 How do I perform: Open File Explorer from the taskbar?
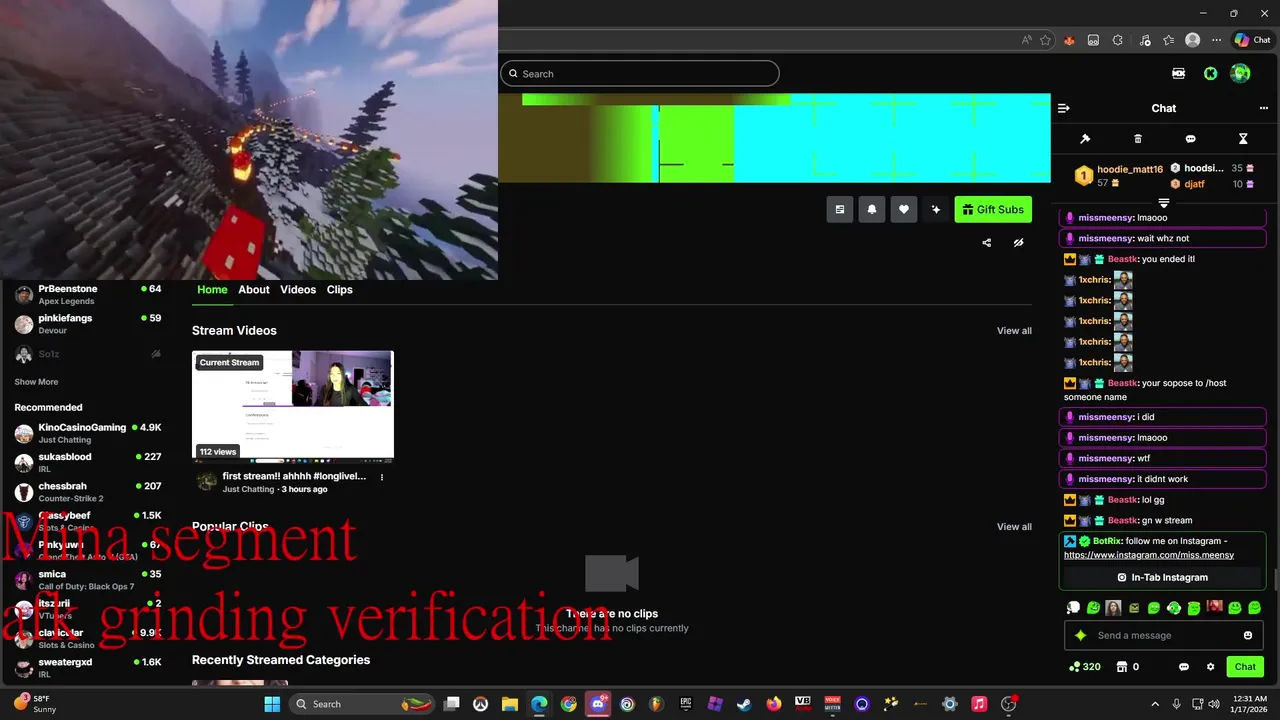click(x=509, y=704)
